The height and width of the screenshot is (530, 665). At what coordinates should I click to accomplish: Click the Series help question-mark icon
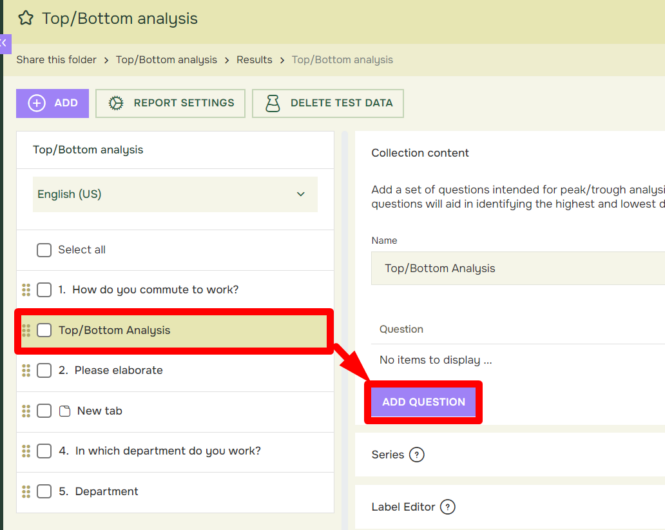tap(416, 455)
